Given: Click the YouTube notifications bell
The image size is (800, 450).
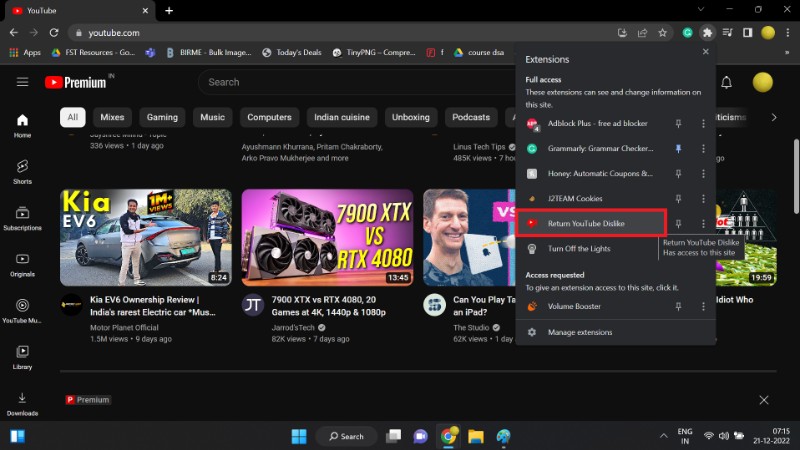Looking at the screenshot, I should point(726,82).
